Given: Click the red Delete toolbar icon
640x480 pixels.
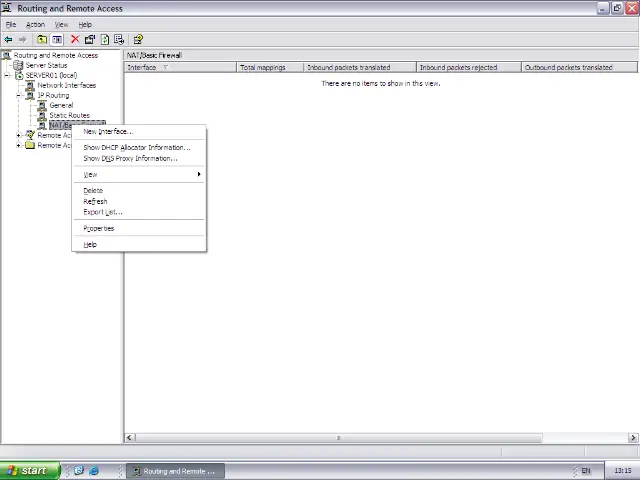Looking at the screenshot, I should coord(75,39).
